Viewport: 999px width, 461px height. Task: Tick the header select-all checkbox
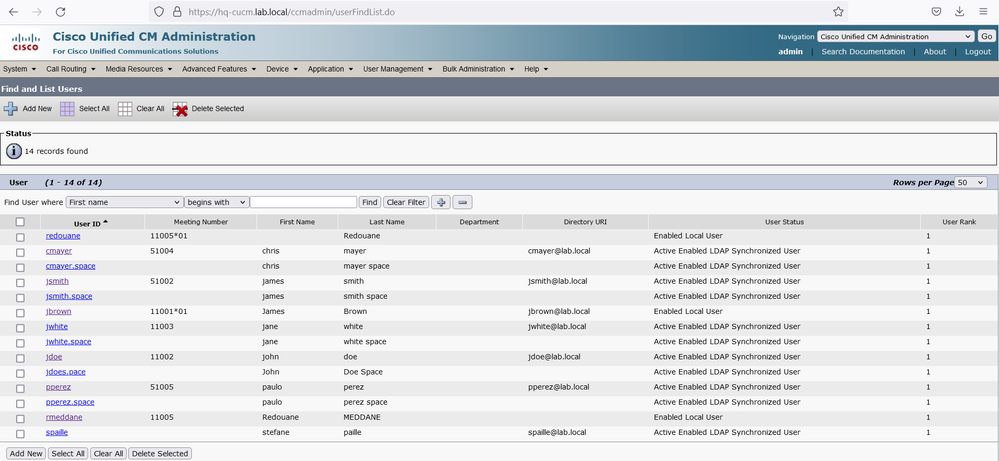[x=20, y=222]
